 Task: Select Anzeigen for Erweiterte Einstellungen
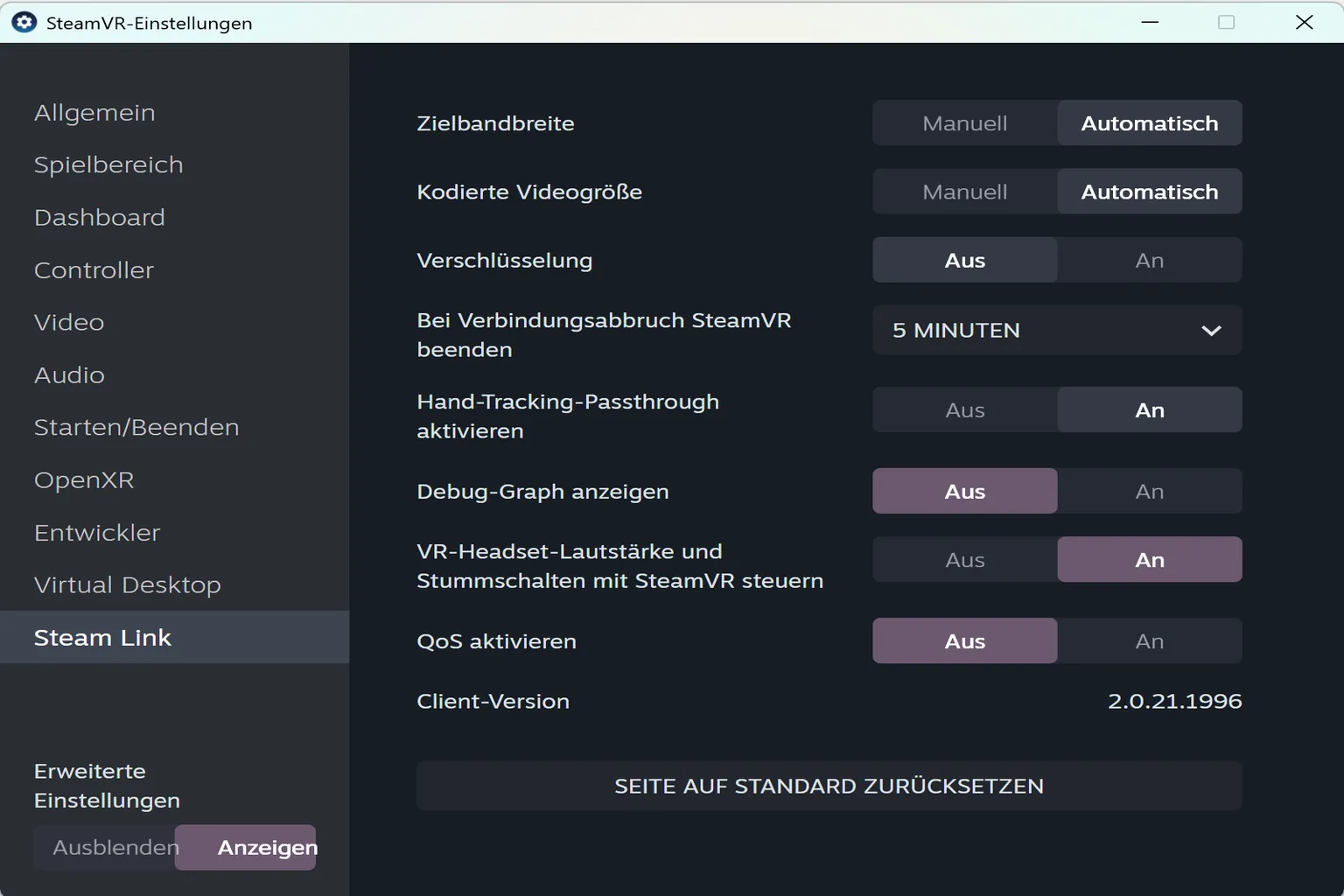coord(246,848)
